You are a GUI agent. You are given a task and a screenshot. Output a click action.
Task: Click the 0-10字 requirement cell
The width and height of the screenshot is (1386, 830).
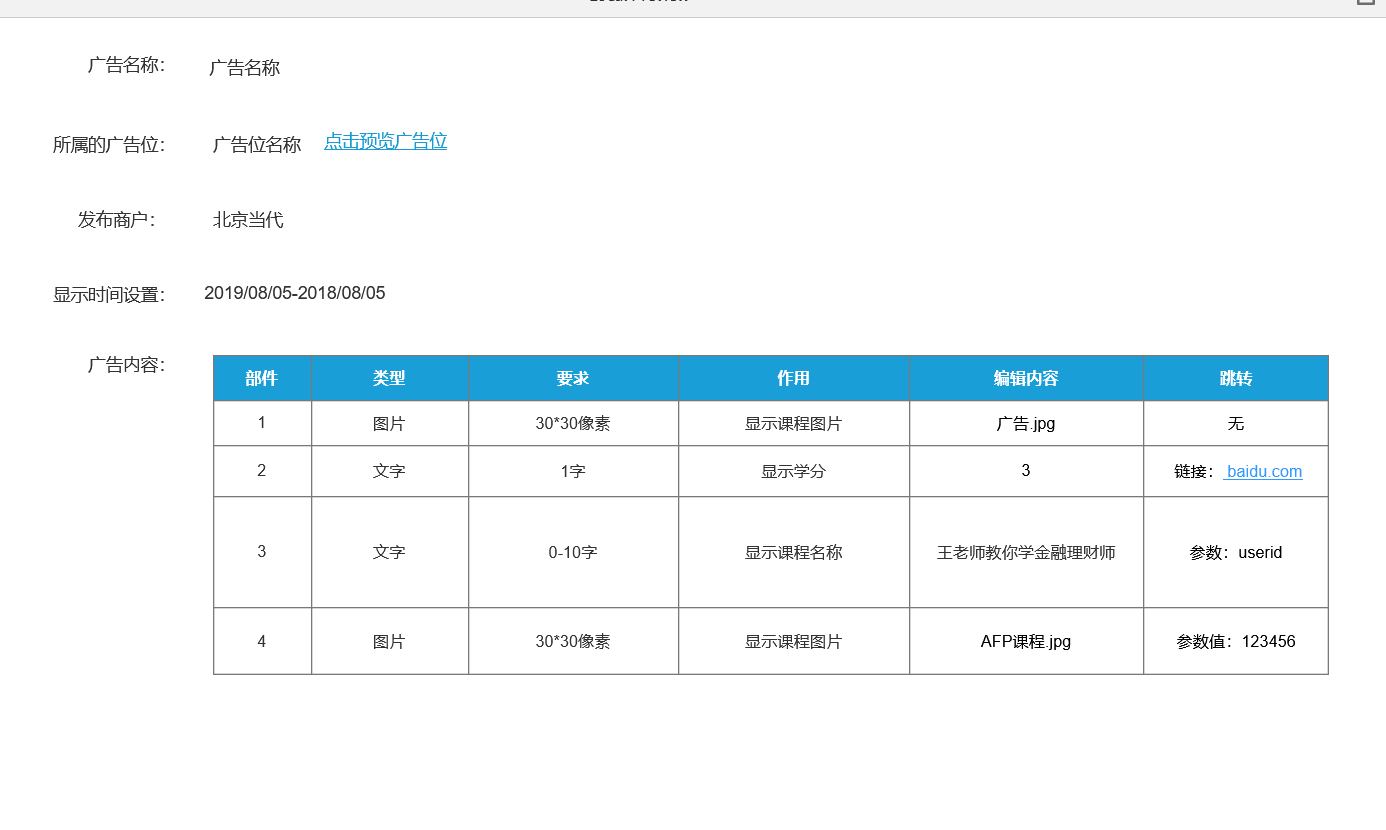point(573,553)
